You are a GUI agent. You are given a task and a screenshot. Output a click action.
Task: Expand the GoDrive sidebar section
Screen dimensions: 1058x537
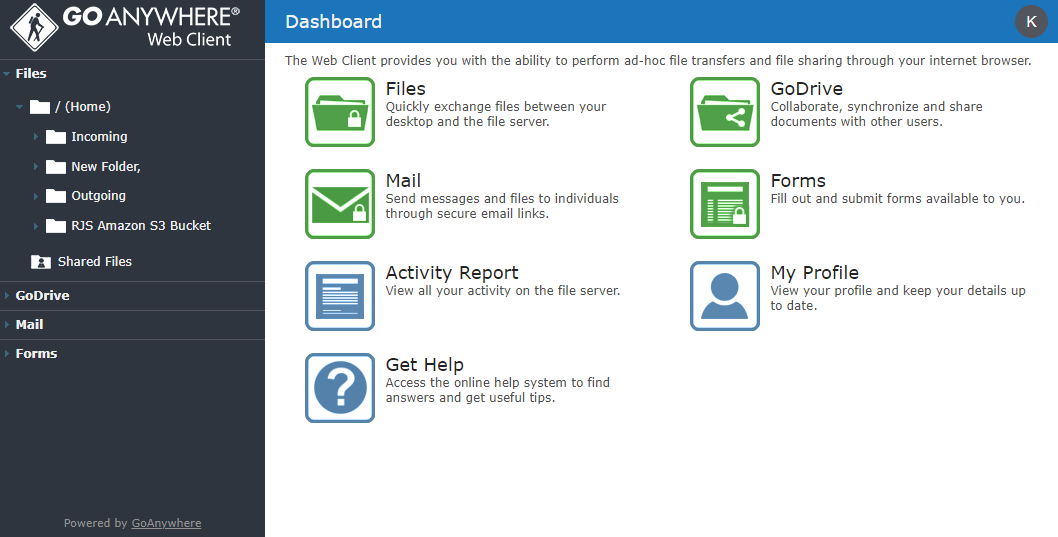pos(42,296)
